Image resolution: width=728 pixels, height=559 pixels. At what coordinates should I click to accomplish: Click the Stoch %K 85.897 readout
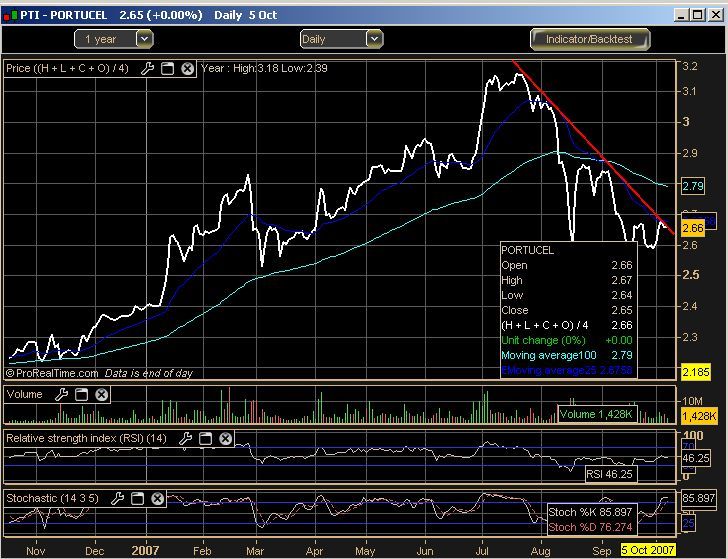click(x=590, y=512)
